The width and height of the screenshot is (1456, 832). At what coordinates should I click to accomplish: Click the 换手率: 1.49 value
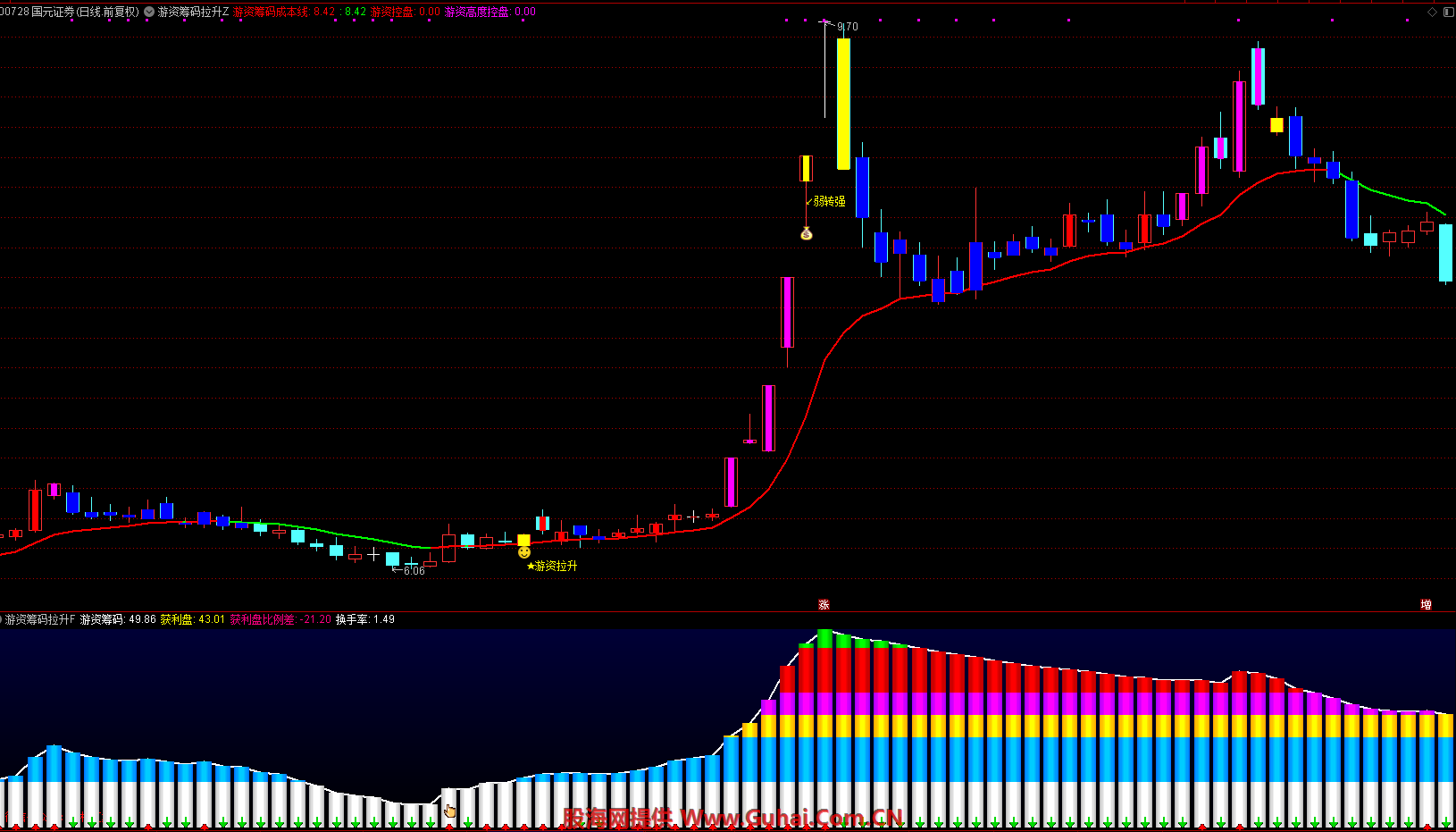click(x=365, y=619)
